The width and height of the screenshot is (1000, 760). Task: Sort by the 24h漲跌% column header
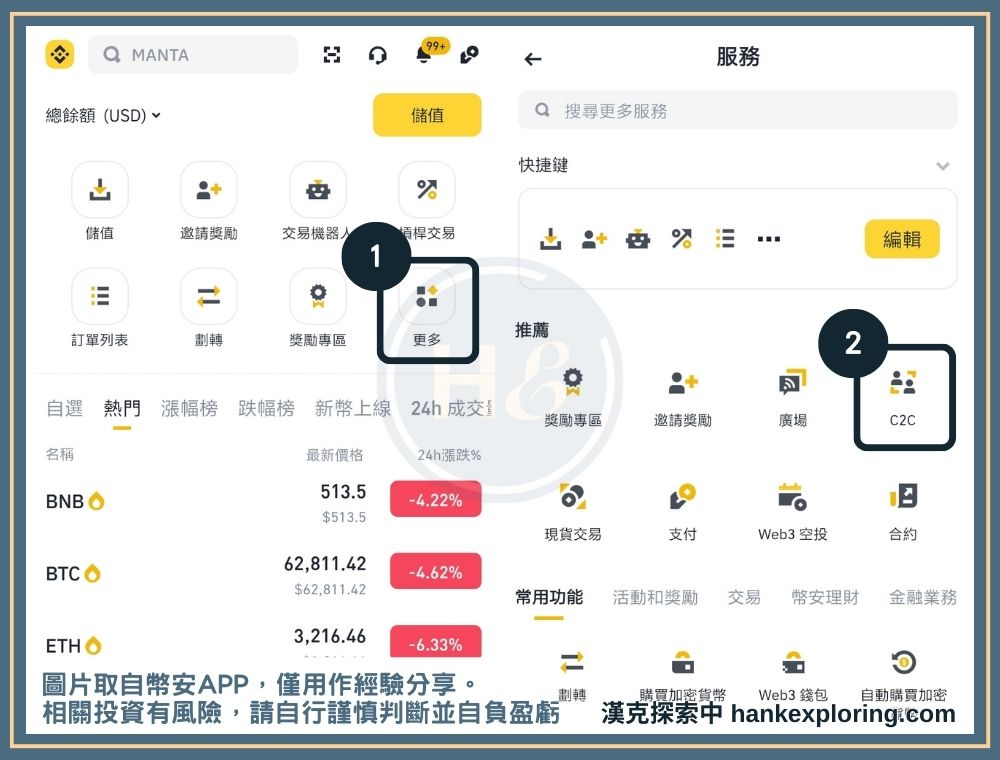coord(449,455)
